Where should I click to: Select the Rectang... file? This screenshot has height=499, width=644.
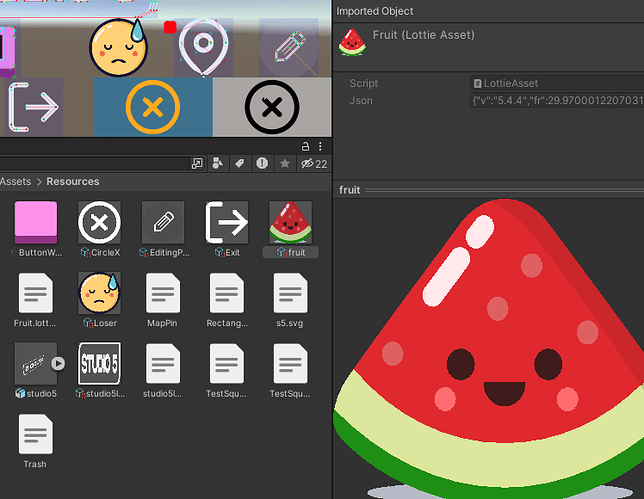click(x=227, y=293)
